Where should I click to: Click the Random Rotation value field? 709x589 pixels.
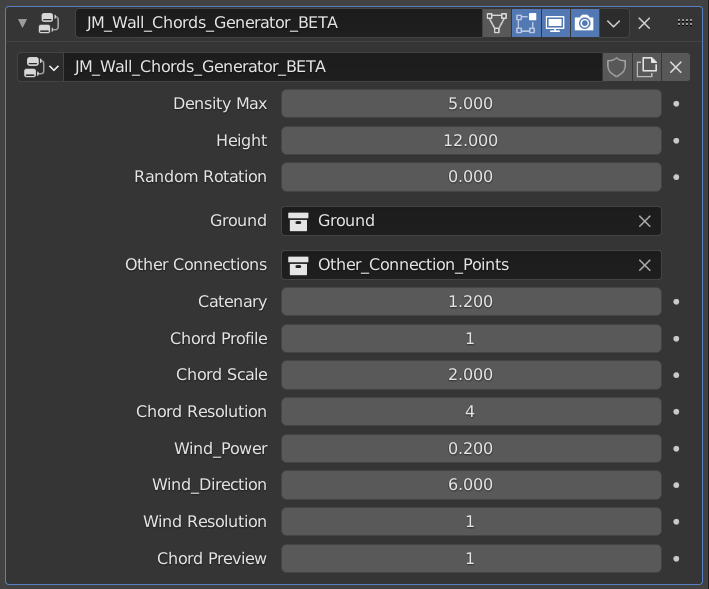pos(471,177)
